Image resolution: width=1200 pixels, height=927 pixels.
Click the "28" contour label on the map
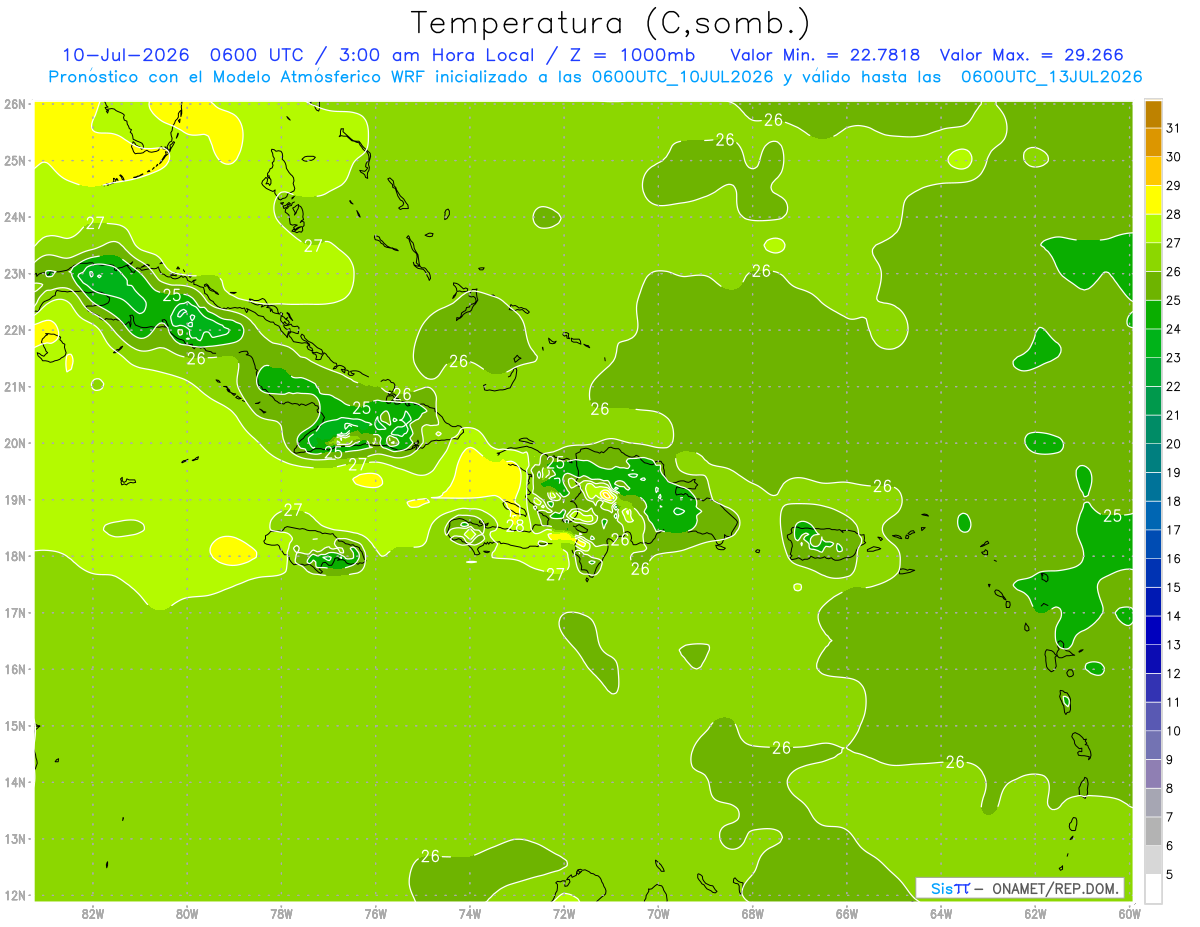[x=515, y=525]
